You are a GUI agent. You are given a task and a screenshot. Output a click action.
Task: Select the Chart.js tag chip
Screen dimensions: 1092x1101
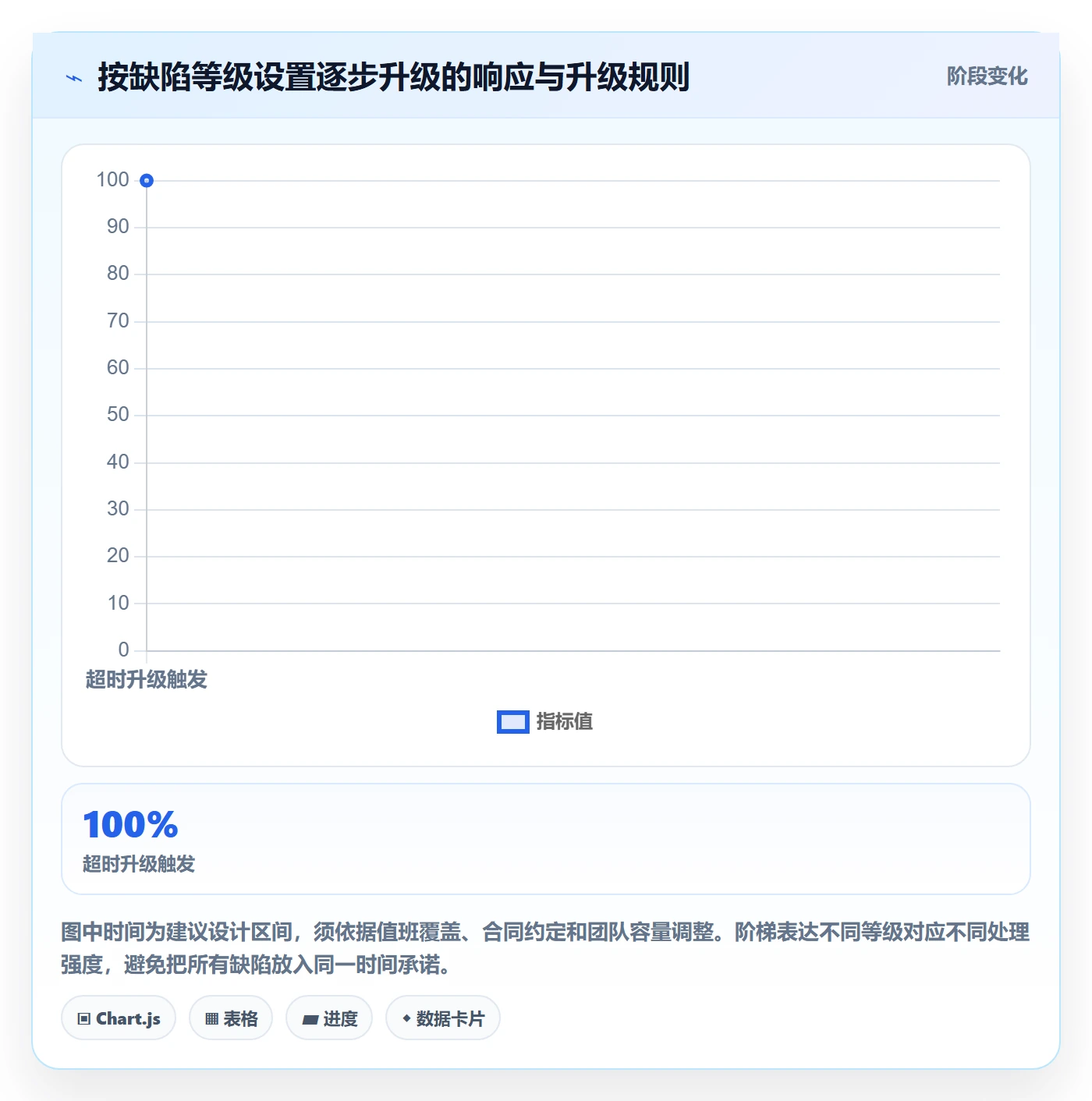[x=119, y=1018]
